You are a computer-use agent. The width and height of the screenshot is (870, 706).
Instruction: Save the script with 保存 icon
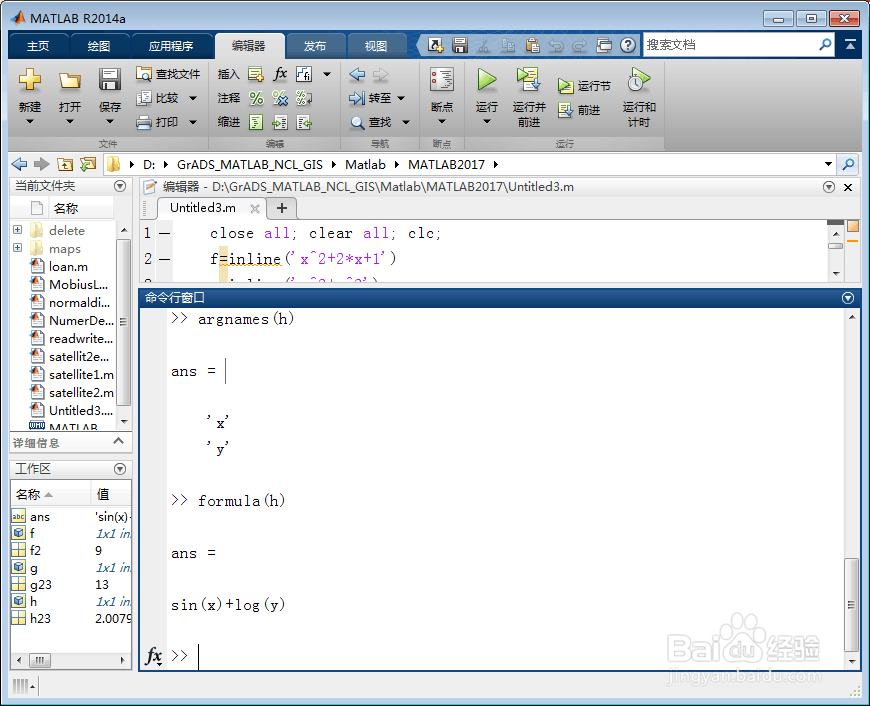pyautogui.click(x=110, y=80)
